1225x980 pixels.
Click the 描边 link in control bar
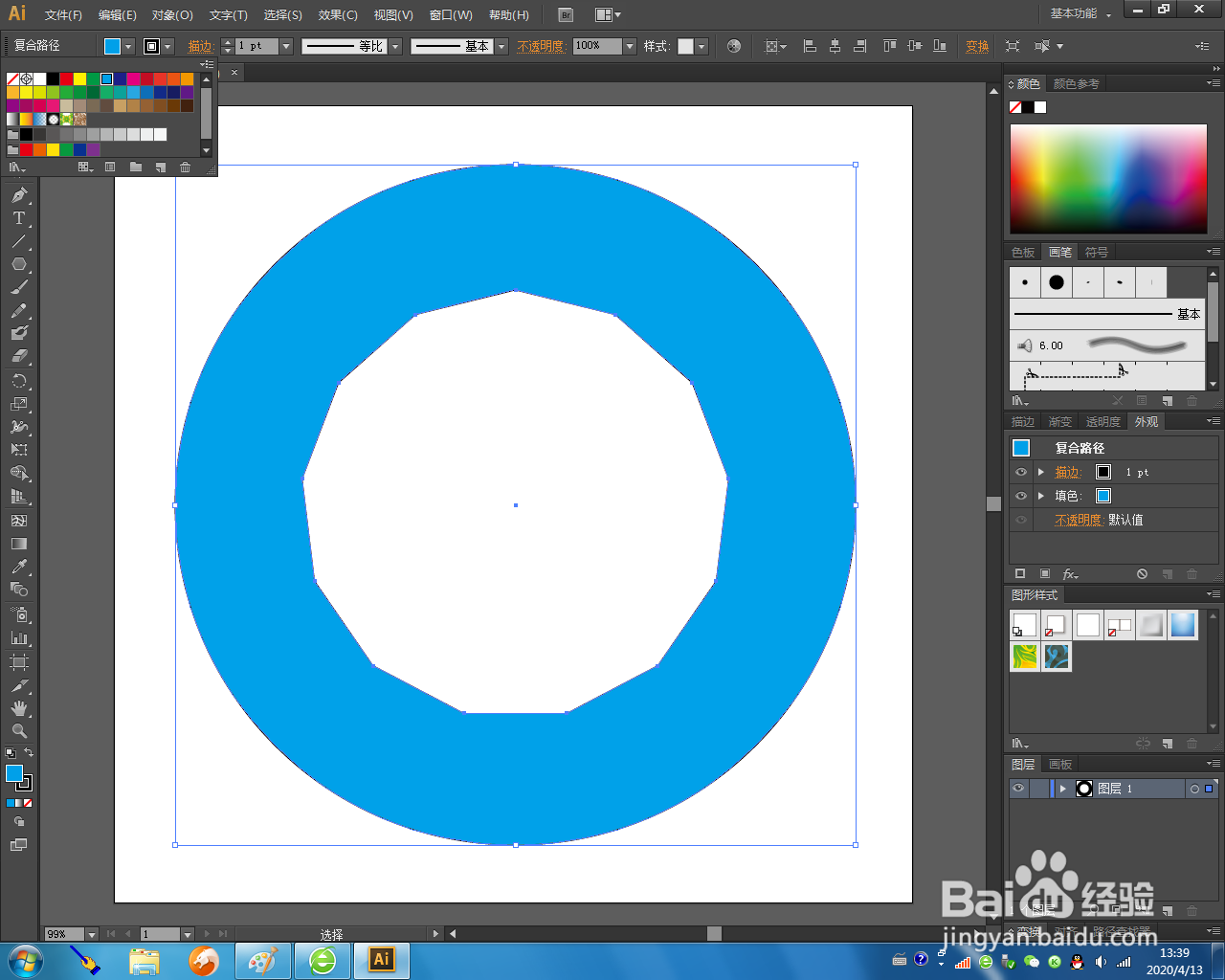click(x=200, y=46)
